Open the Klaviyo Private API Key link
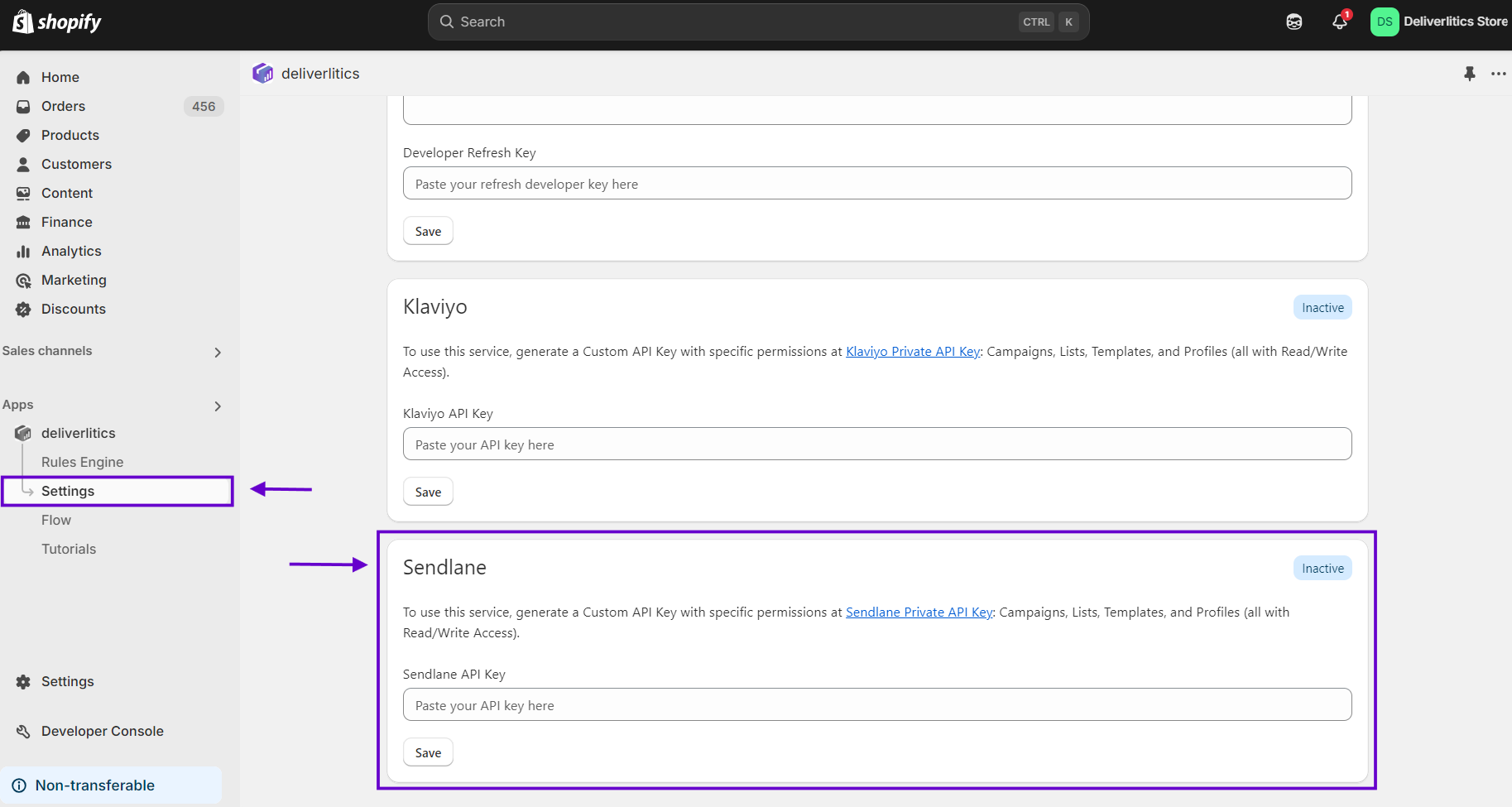The image size is (1512, 807). point(913,352)
